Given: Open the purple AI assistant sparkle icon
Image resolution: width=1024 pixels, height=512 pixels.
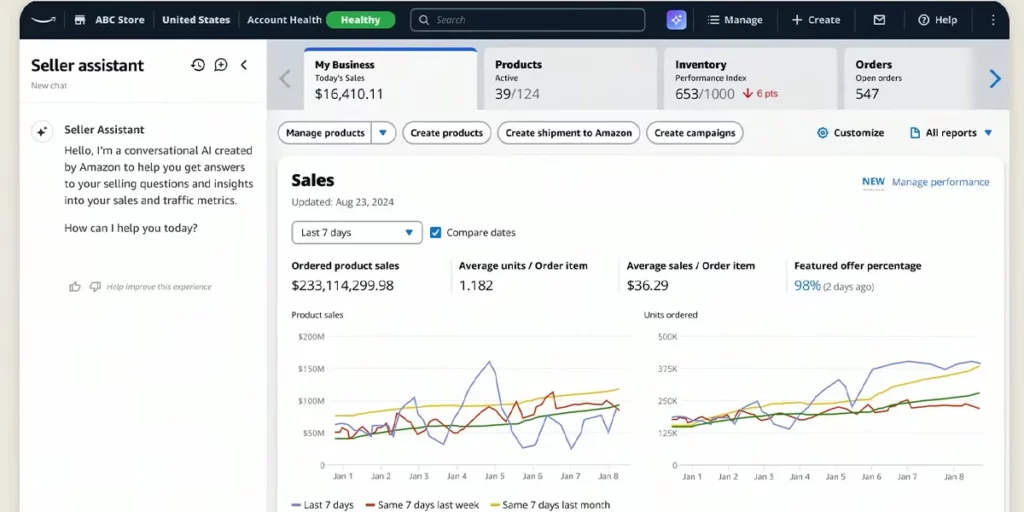Looking at the screenshot, I should (x=677, y=20).
